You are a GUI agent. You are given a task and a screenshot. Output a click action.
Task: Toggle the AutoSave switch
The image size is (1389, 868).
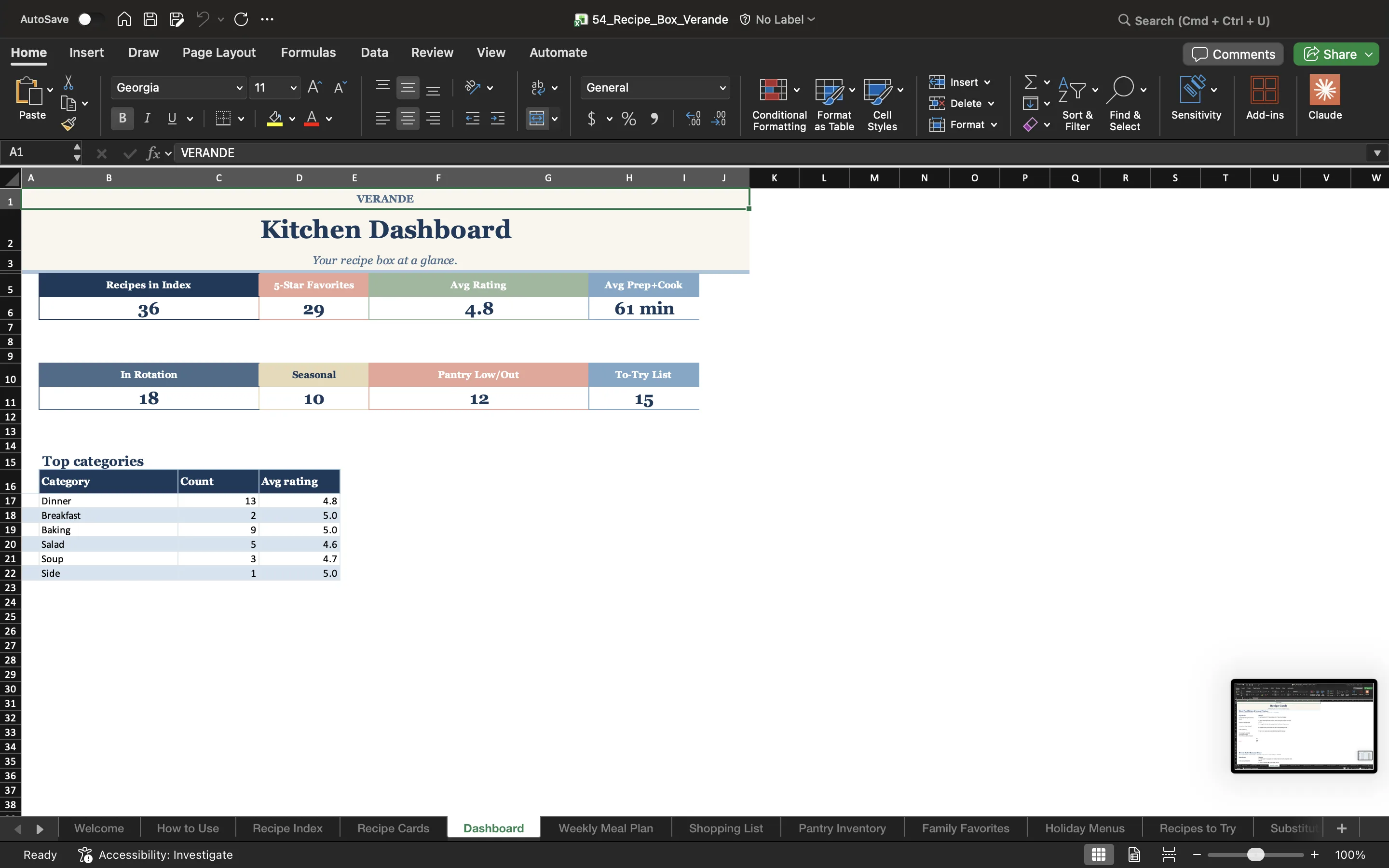click(91, 19)
